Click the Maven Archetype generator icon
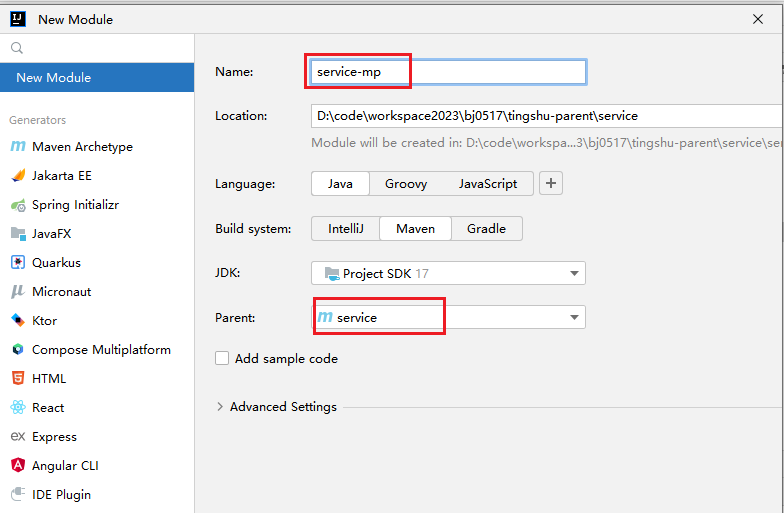 [18, 146]
